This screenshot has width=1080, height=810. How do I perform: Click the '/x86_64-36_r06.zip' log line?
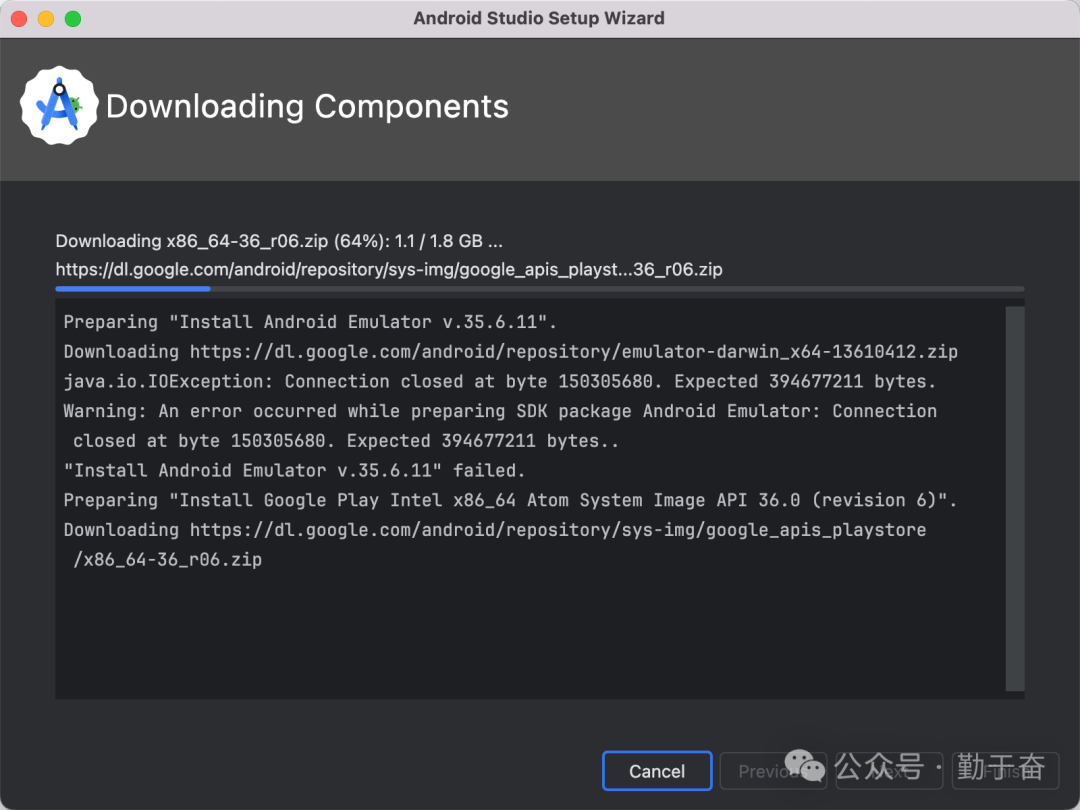167,559
